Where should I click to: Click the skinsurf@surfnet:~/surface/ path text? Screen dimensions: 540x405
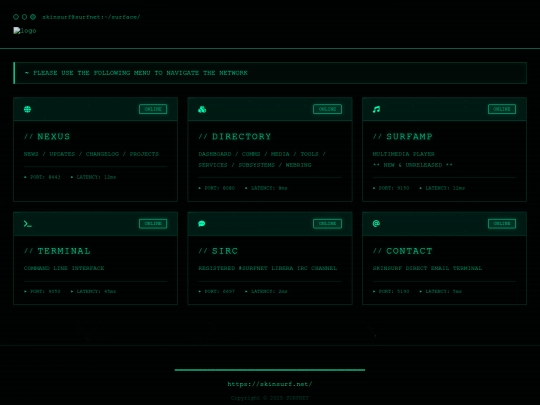click(x=91, y=17)
